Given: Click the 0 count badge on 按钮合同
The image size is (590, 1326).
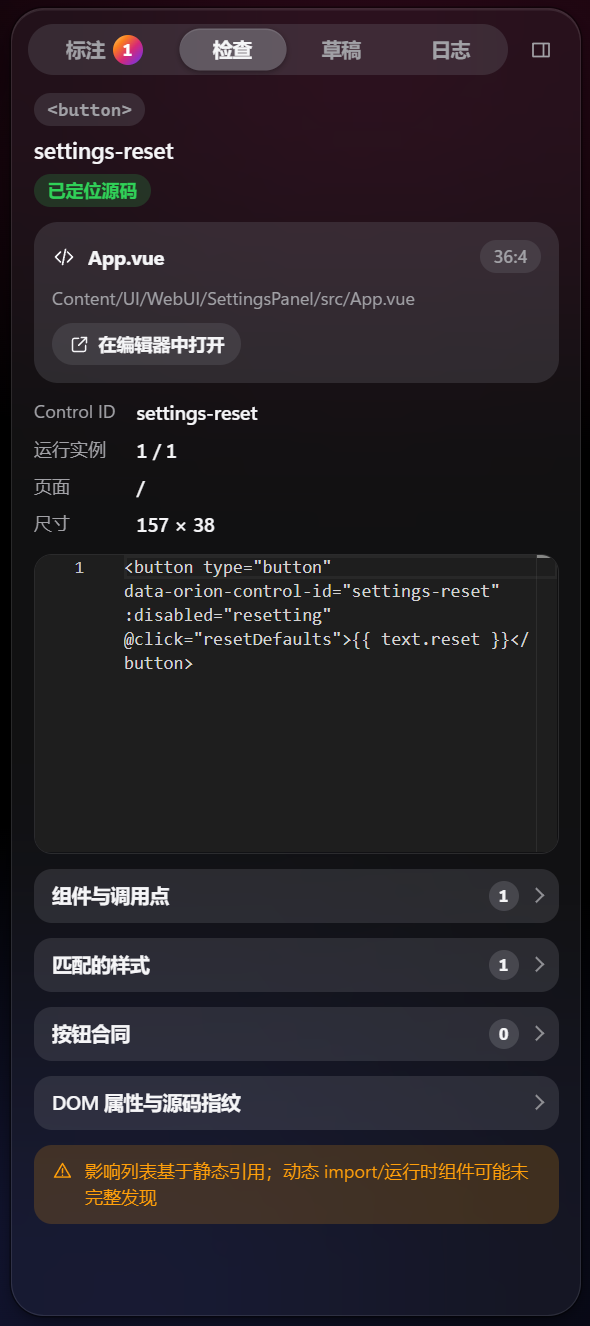Looking at the screenshot, I should 504,1034.
